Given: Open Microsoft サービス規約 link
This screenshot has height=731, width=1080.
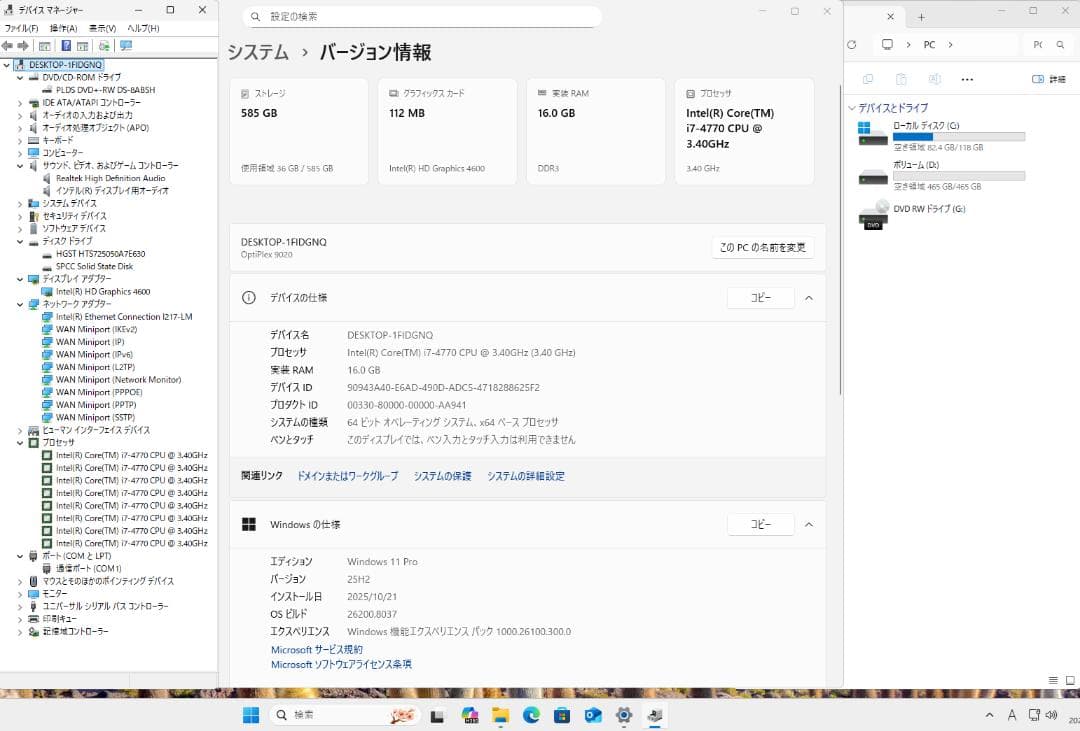Looking at the screenshot, I should point(317,650).
